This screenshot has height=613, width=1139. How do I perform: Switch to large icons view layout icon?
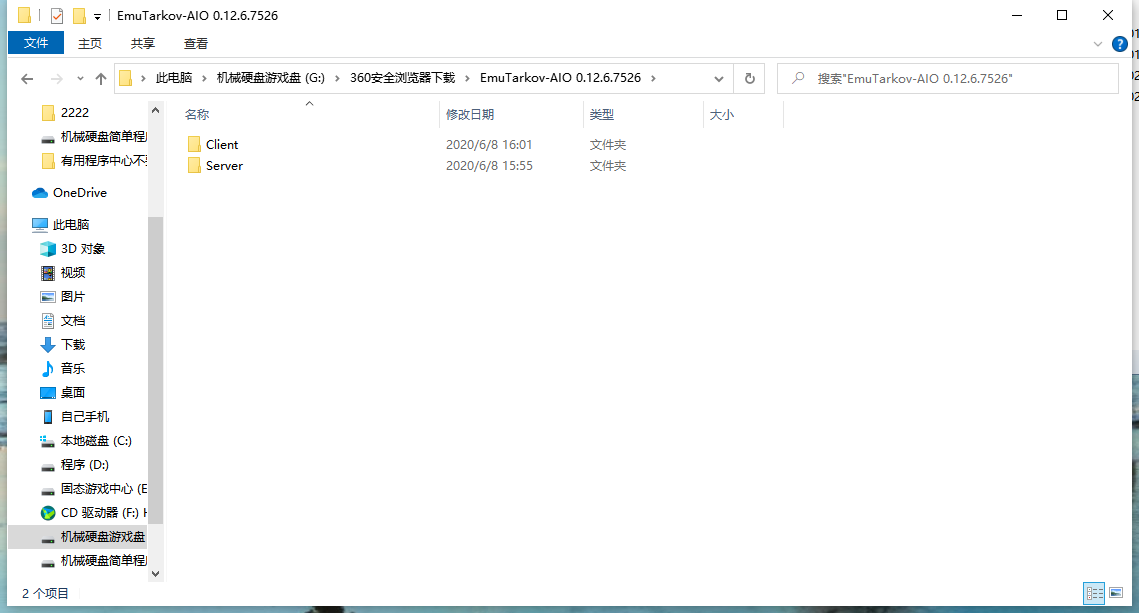pos(1116,593)
